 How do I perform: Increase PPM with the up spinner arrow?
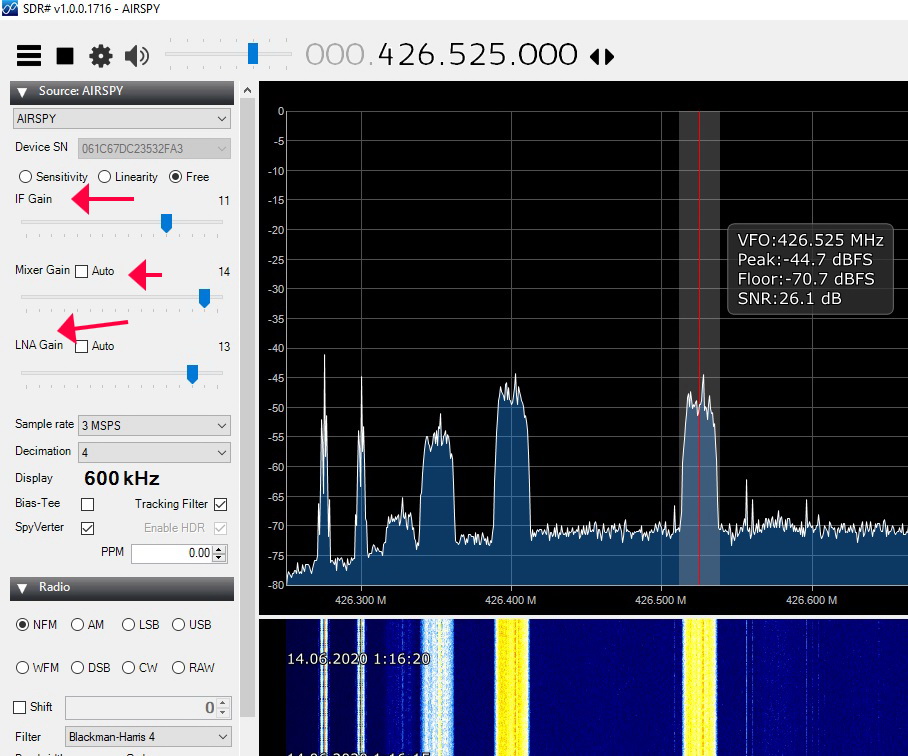(219, 549)
